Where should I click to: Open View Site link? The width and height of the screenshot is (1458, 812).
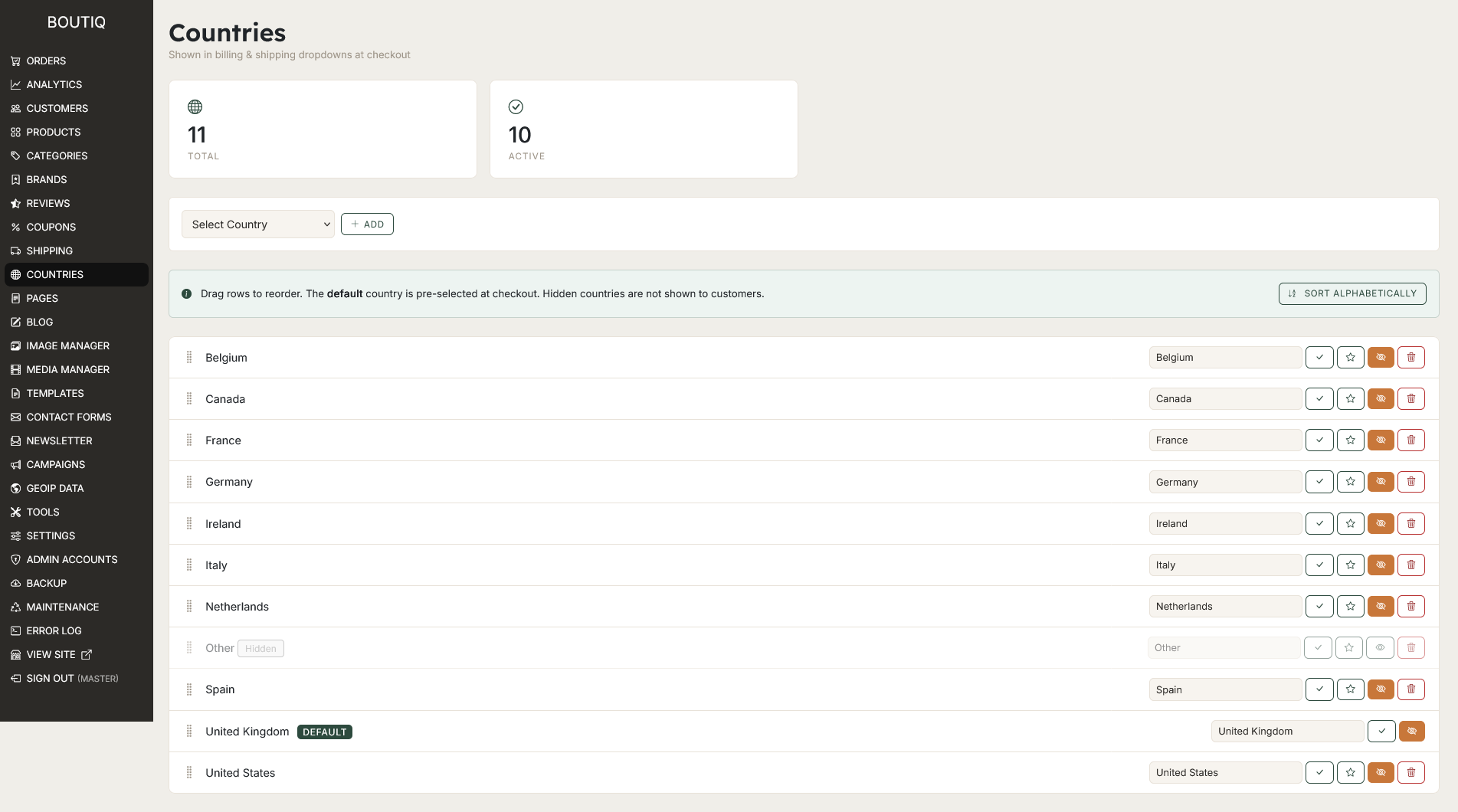point(77,655)
